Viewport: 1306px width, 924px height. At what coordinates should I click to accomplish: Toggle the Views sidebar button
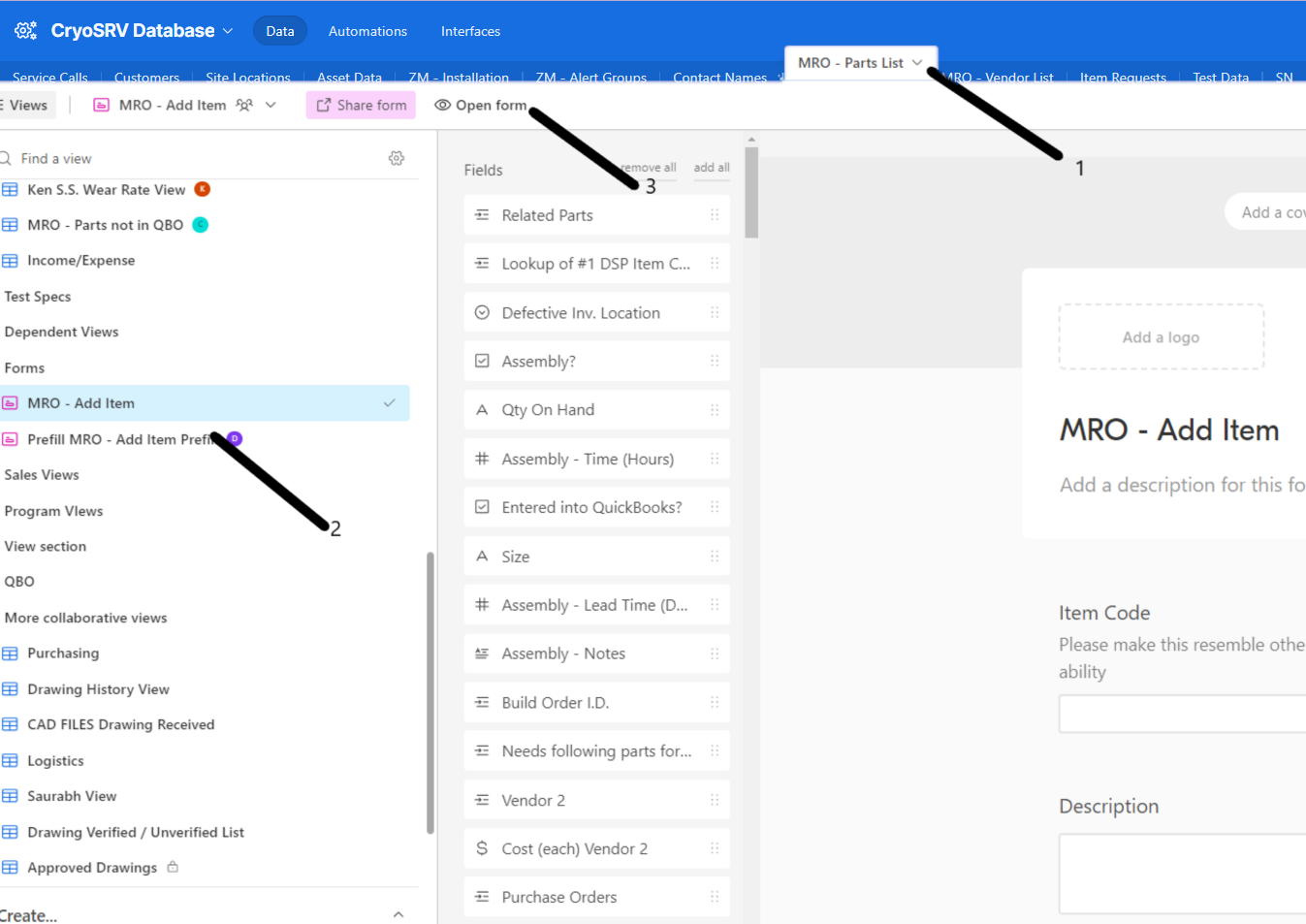click(25, 105)
